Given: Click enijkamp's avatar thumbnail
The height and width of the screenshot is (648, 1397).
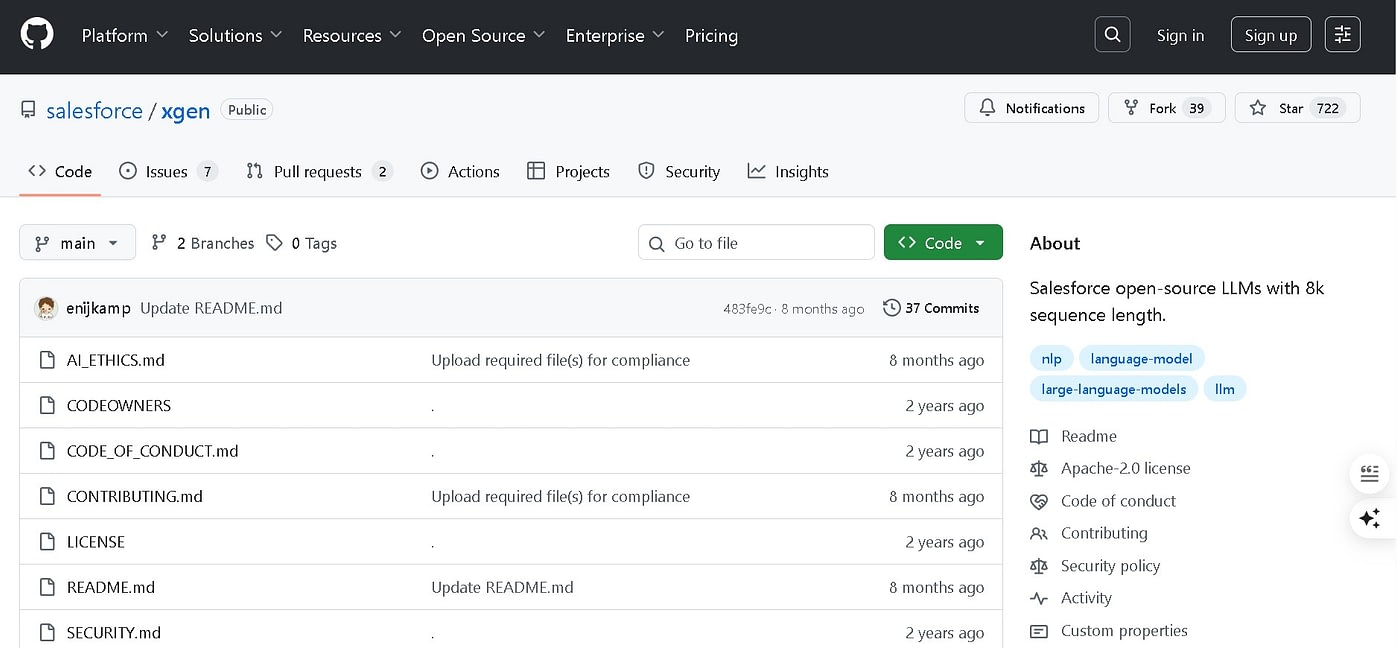Looking at the screenshot, I should (x=46, y=308).
